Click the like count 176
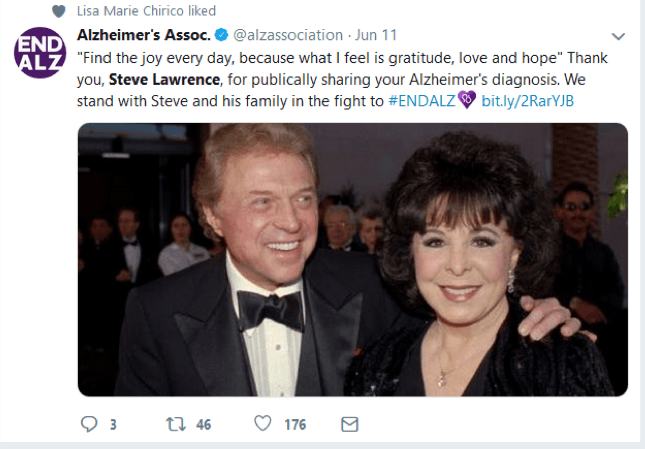The width and height of the screenshot is (645, 449). (x=295, y=425)
